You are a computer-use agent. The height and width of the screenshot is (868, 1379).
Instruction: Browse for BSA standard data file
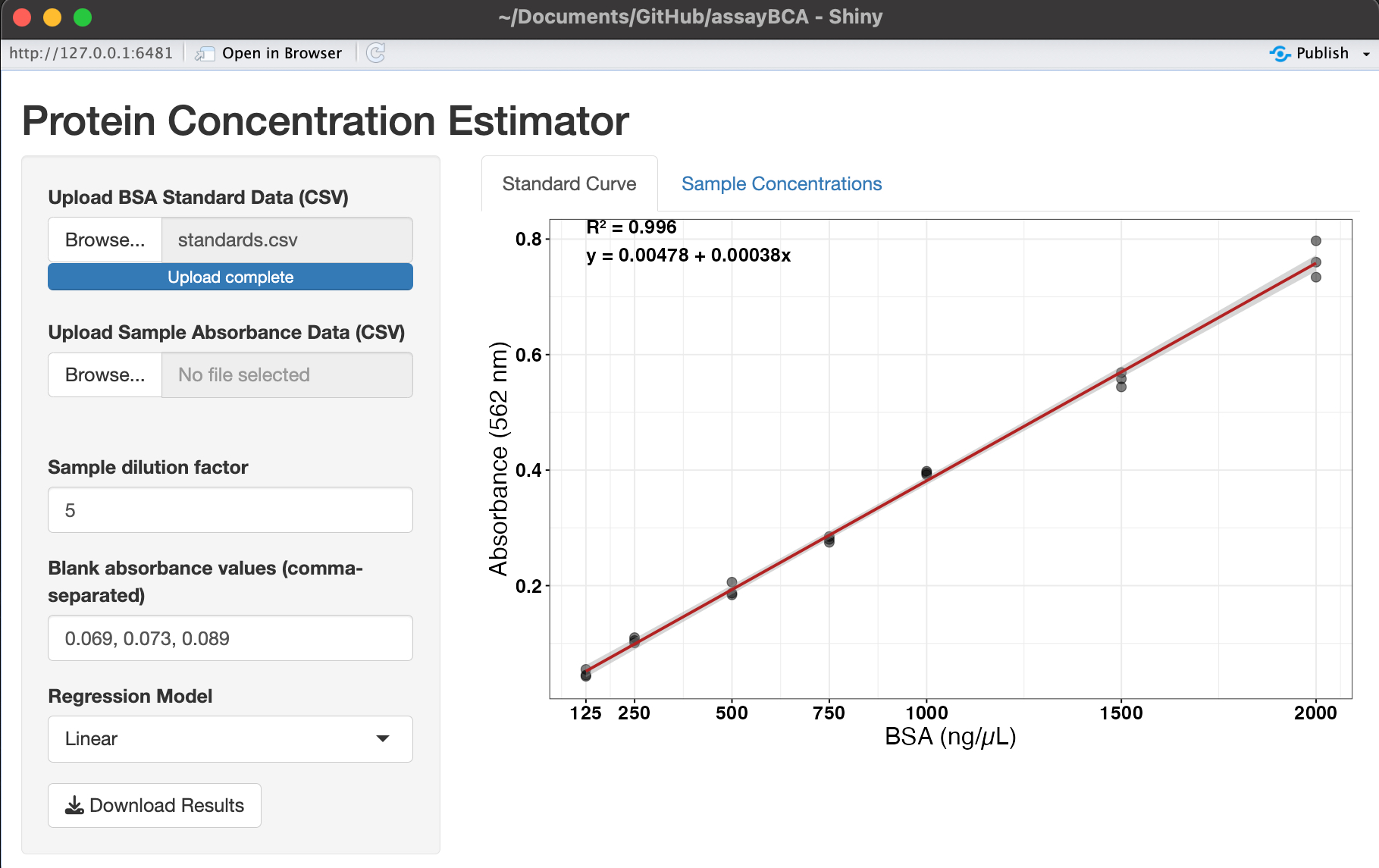click(x=105, y=240)
